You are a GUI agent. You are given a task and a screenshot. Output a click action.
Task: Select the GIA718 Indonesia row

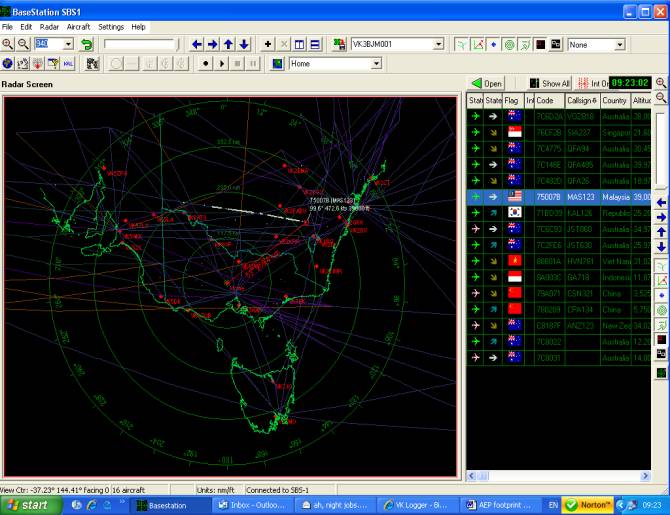tap(558, 277)
